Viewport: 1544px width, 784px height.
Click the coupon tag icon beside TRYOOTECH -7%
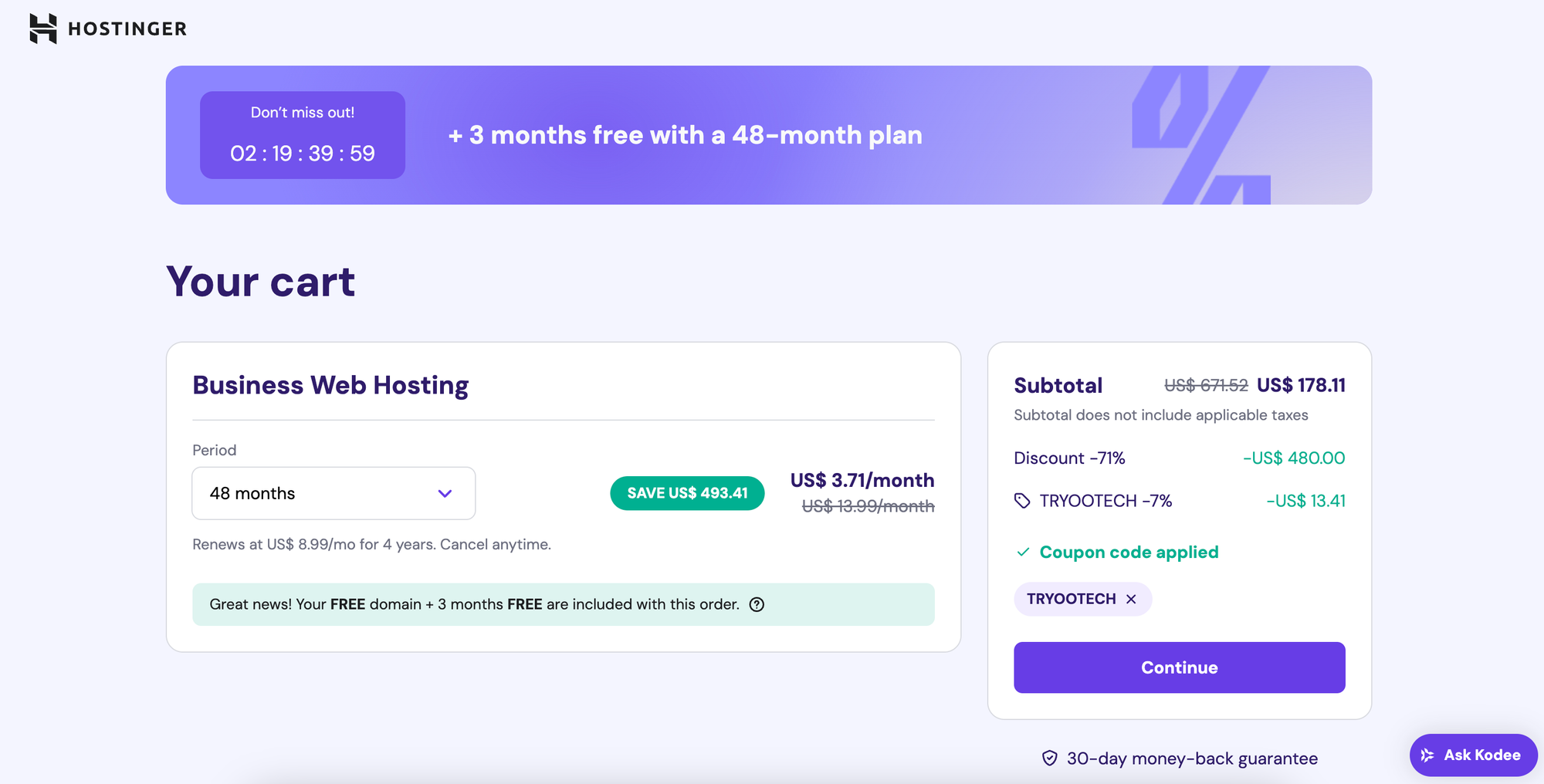[x=1022, y=501]
